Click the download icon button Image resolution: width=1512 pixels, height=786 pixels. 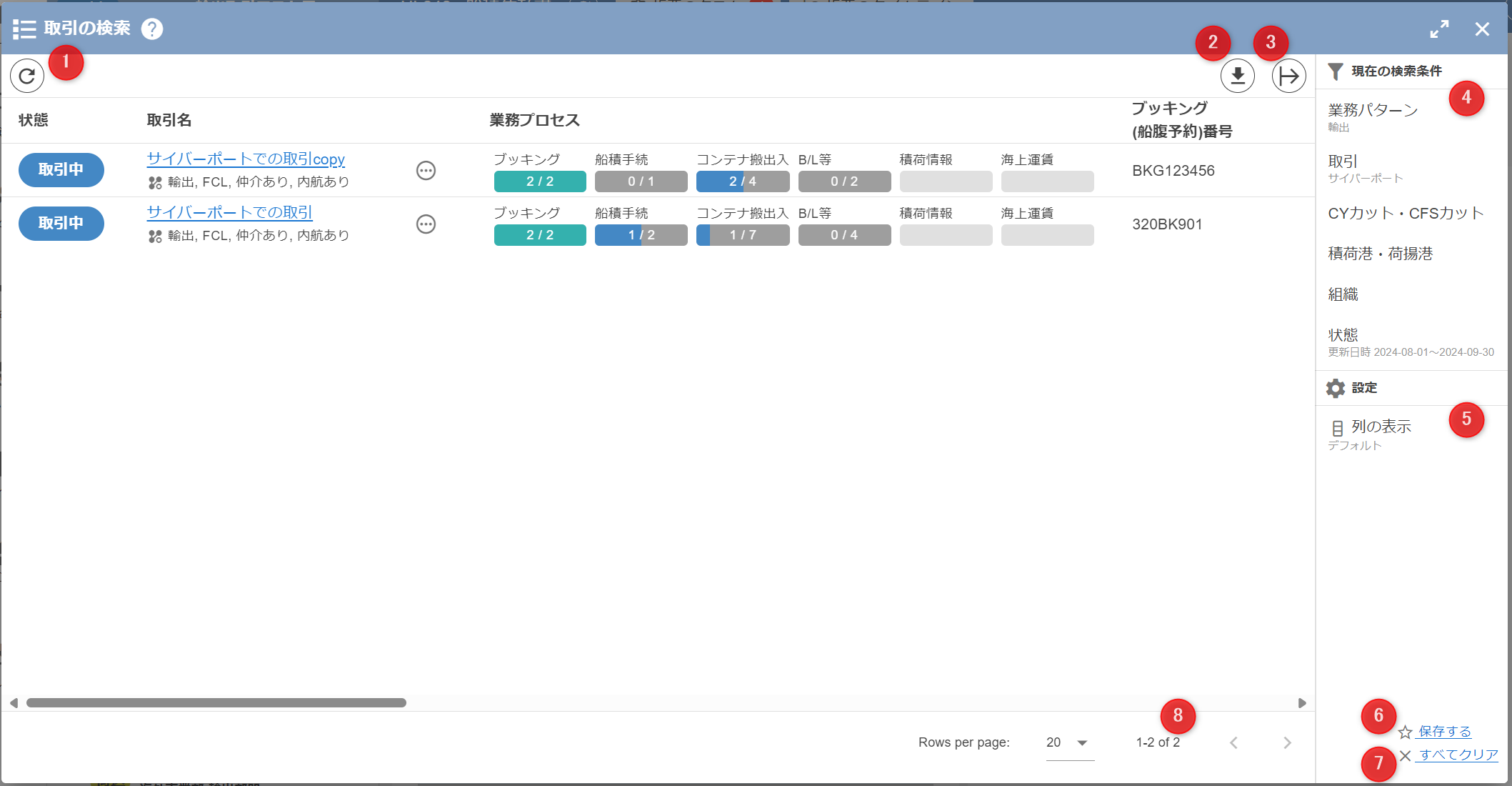(x=1237, y=76)
